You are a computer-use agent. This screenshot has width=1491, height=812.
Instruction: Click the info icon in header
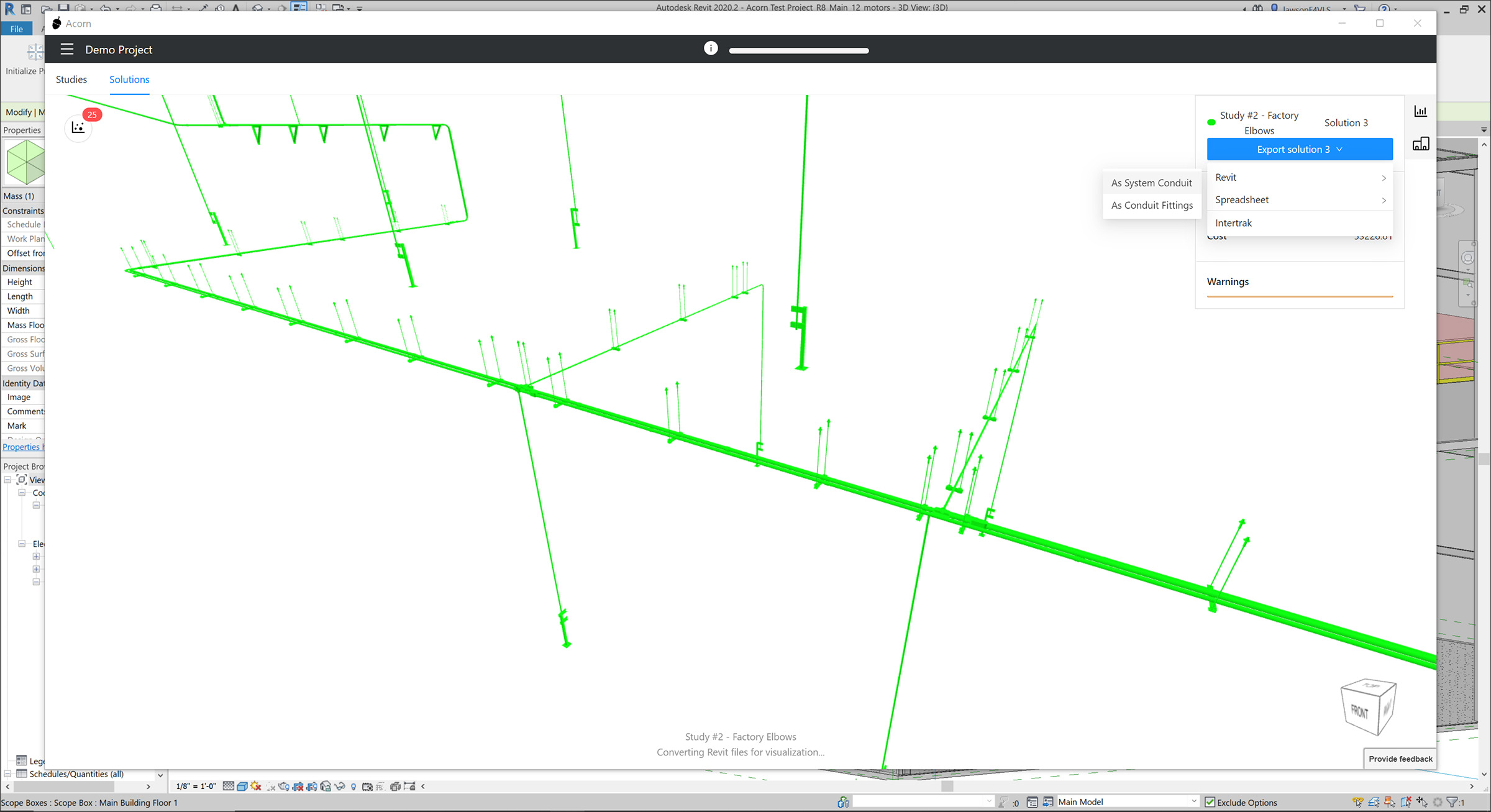coord(711,48)
